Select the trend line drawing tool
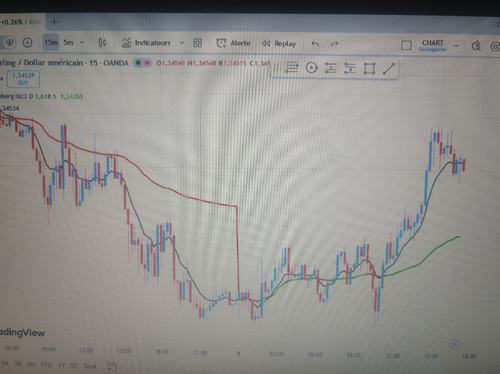This screenshot has height=374, width=500. pyautogui.click(x=389, y=69)
